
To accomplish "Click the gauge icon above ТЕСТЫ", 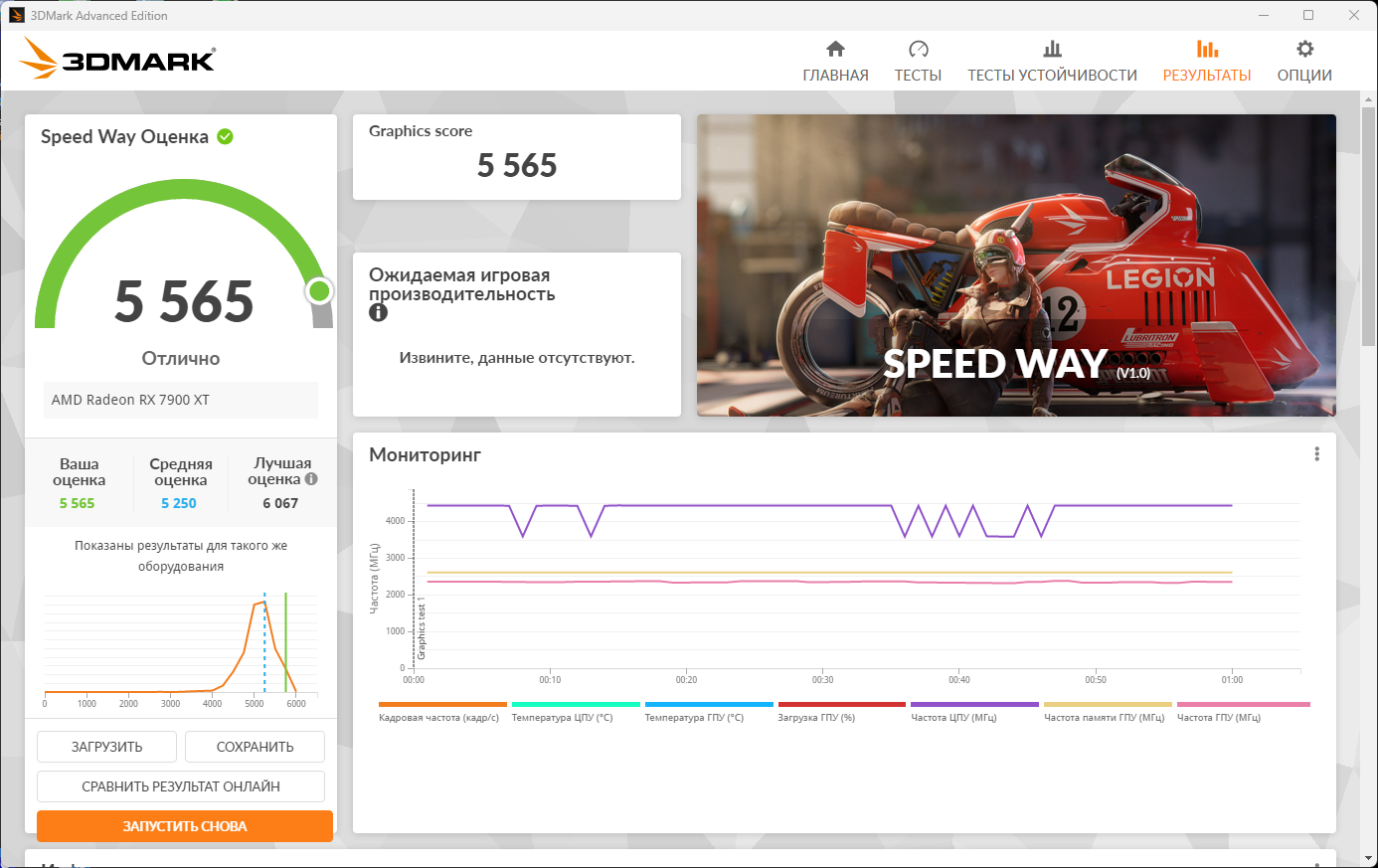I will pos(918,49).
